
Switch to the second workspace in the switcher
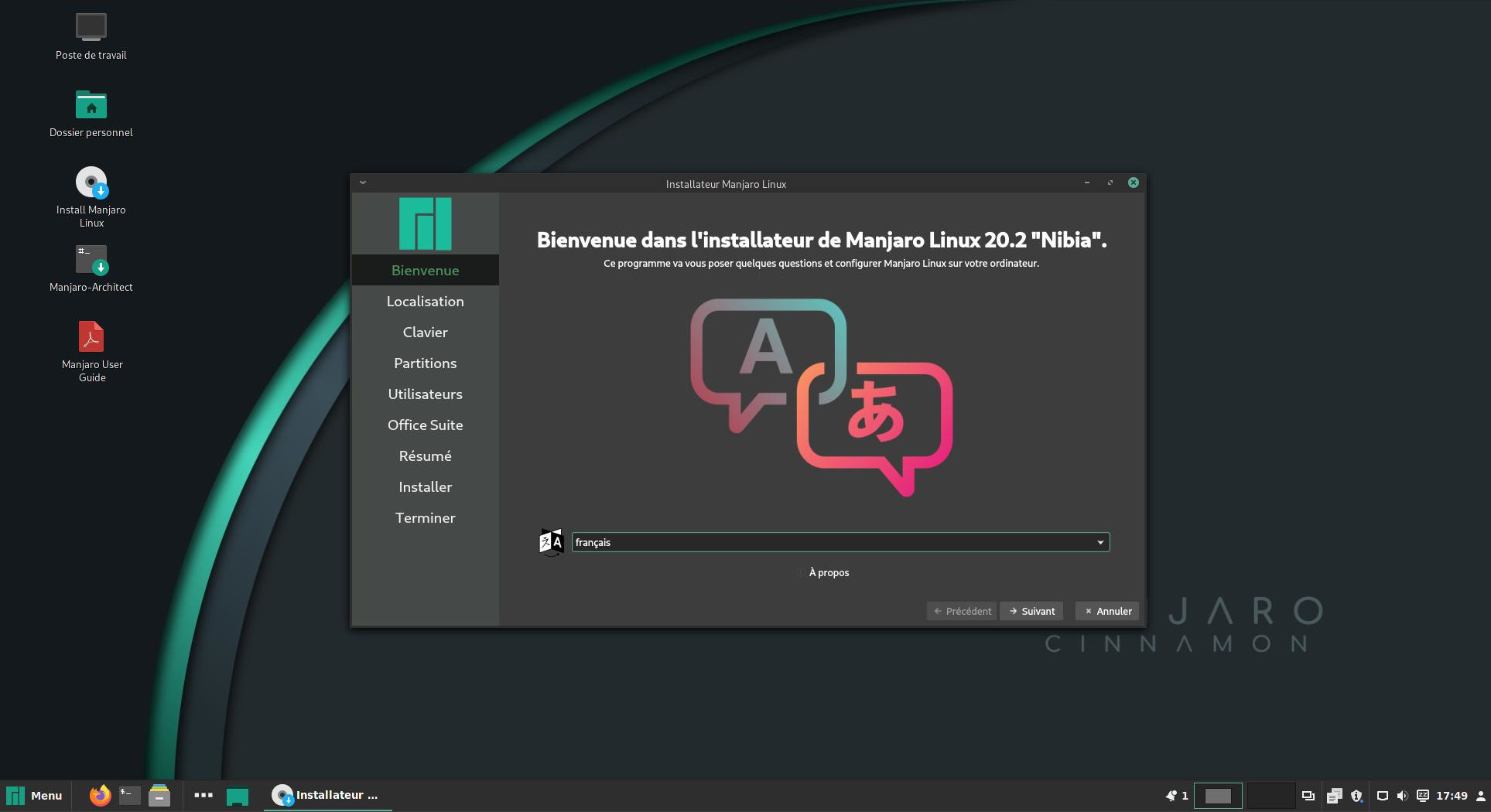pyautogui.click(x=1270, y=796)
